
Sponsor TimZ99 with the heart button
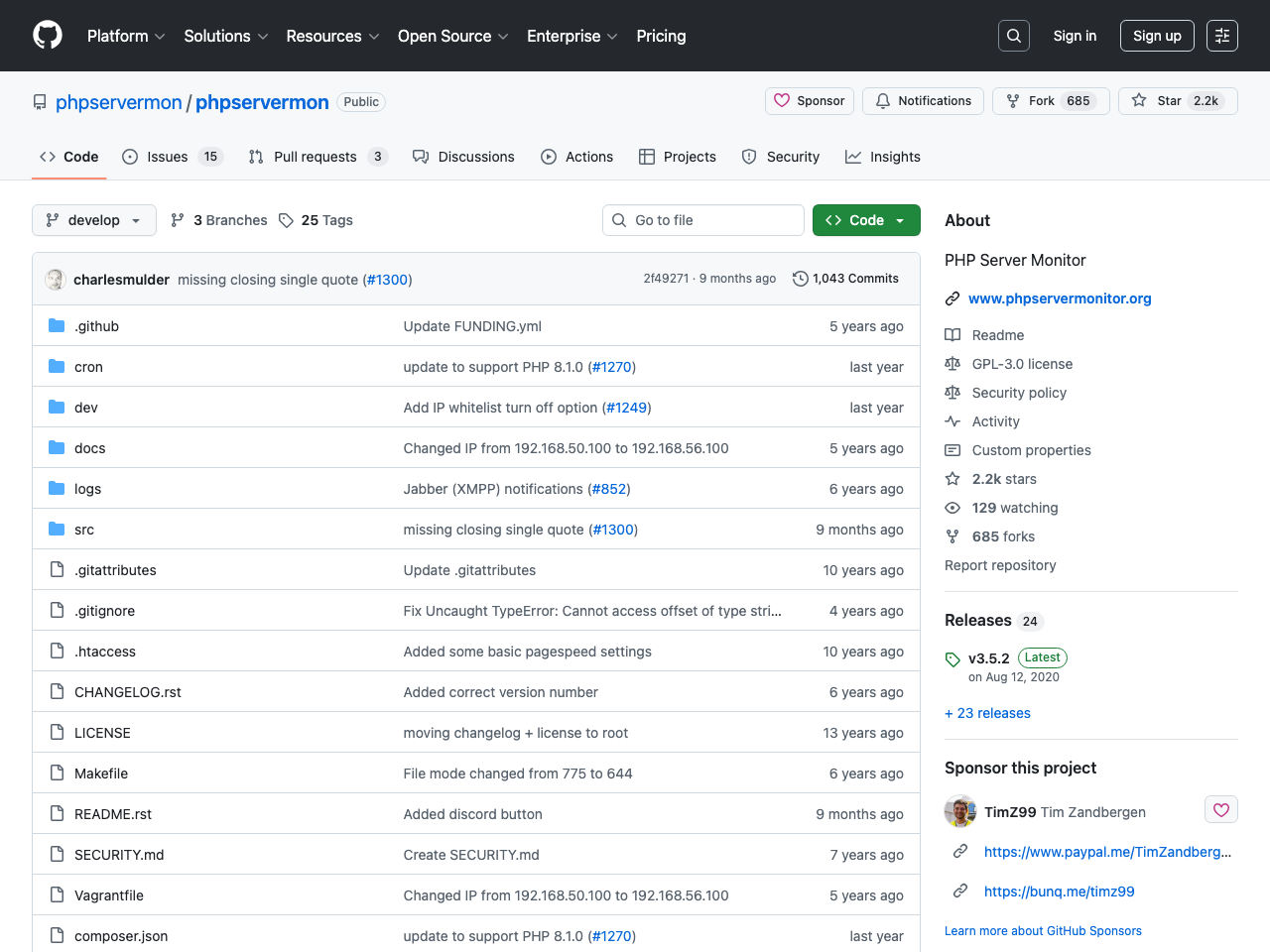point(1221,809)
